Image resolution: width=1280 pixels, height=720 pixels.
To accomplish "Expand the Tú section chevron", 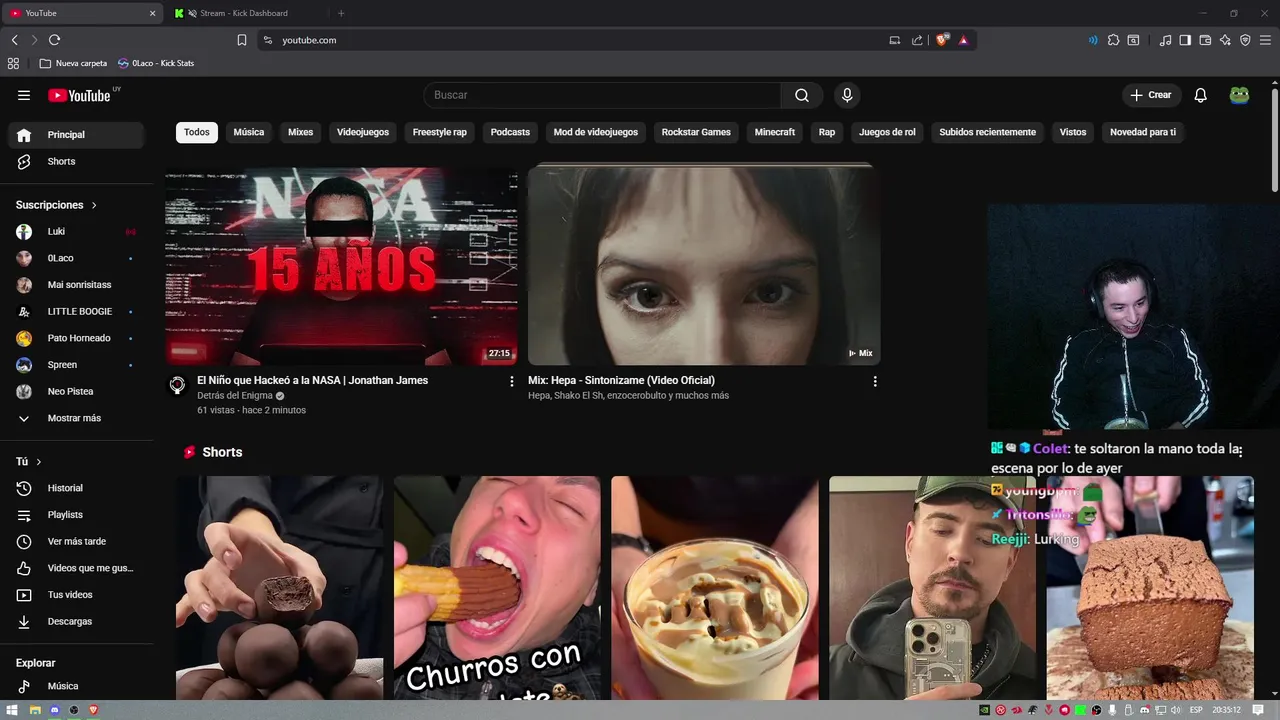I will pyautogui.click(x=39, y=462).
